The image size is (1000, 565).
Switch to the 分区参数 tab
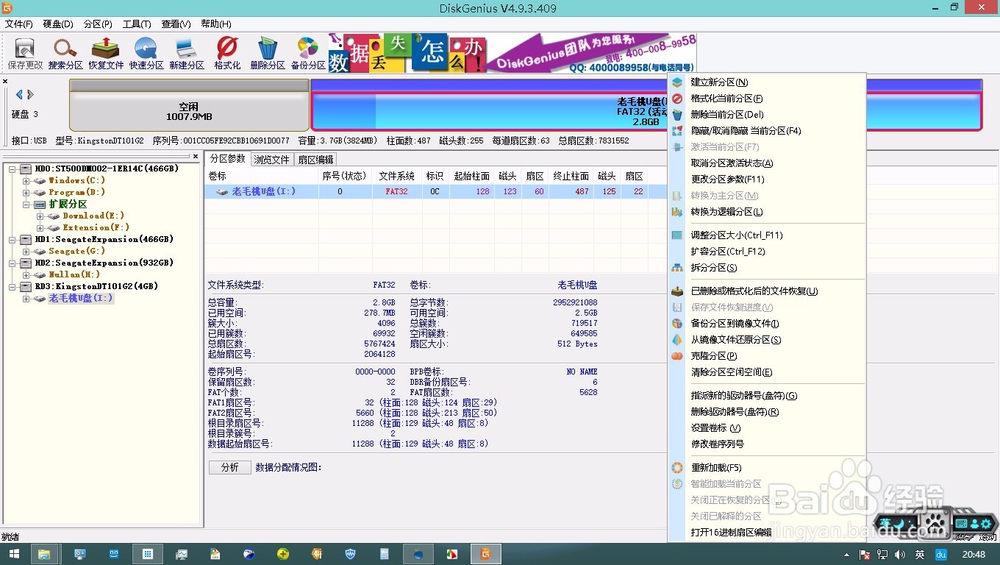click(x=228, y=159)
